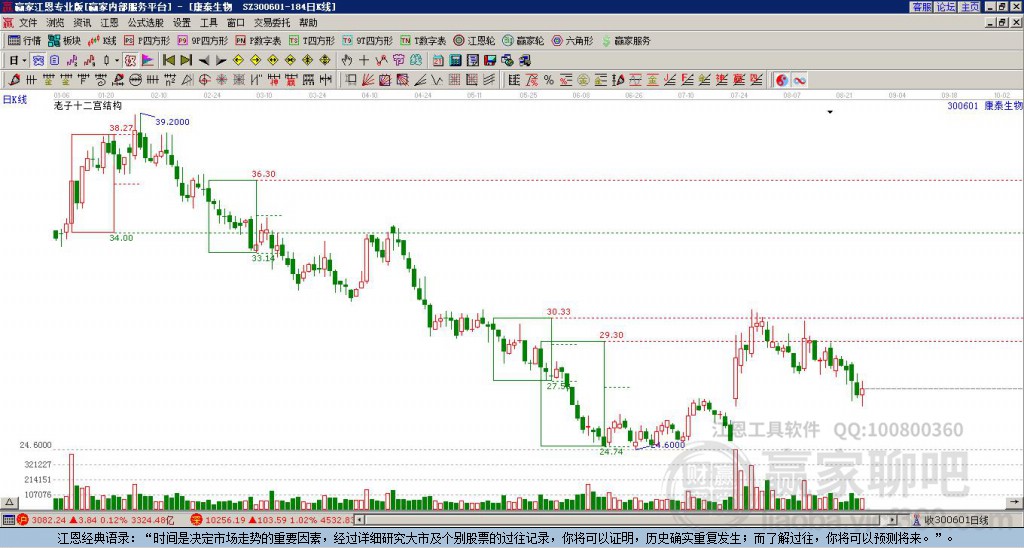Click the calculator icon
1024x548 pixels.
(x=455, y=61)
